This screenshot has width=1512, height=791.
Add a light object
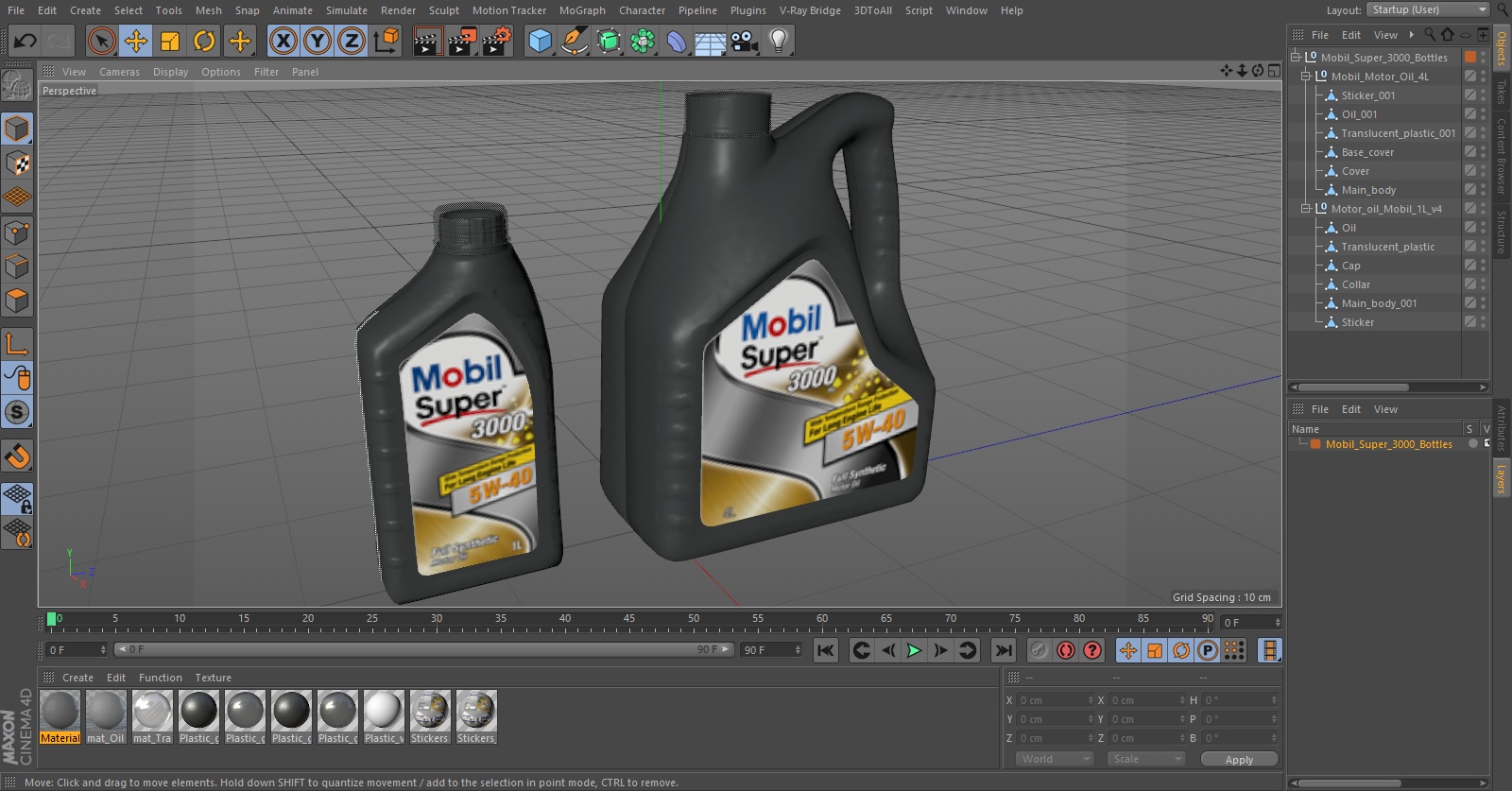pyautogui.click(x=779, y=41)
